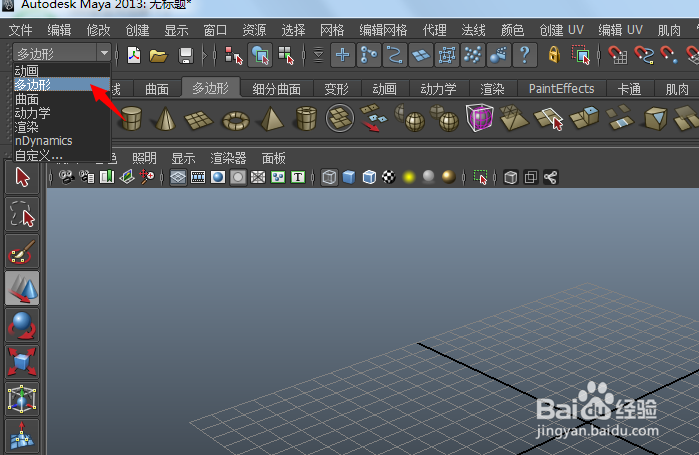Select by object type mode icon
699x455 pixels.
tap(260, 55)
